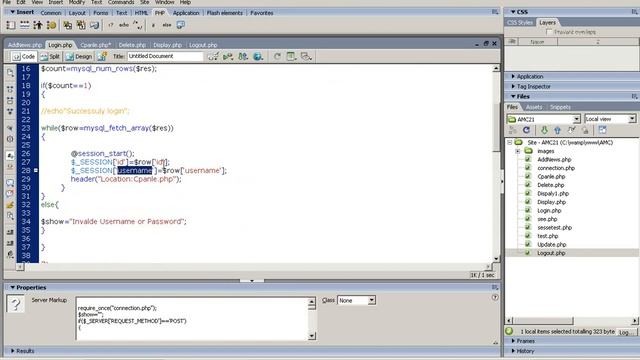Insert PHP URL variables icon

click(24, 25)
